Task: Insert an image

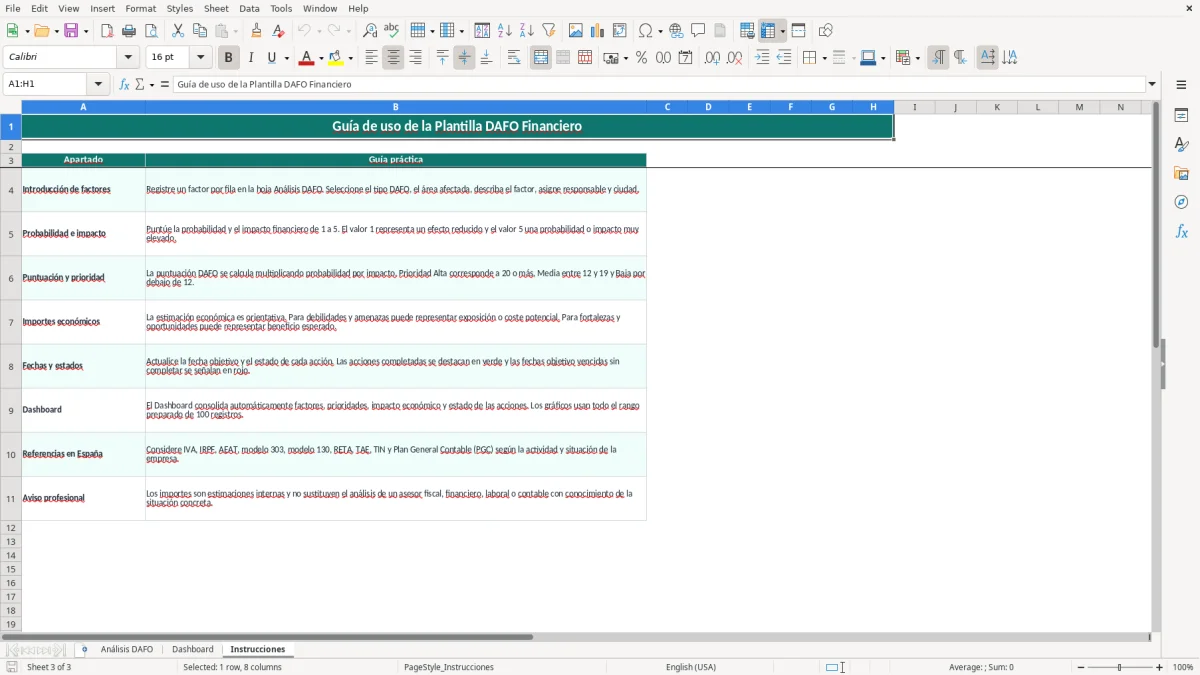Action: point(576,31)
